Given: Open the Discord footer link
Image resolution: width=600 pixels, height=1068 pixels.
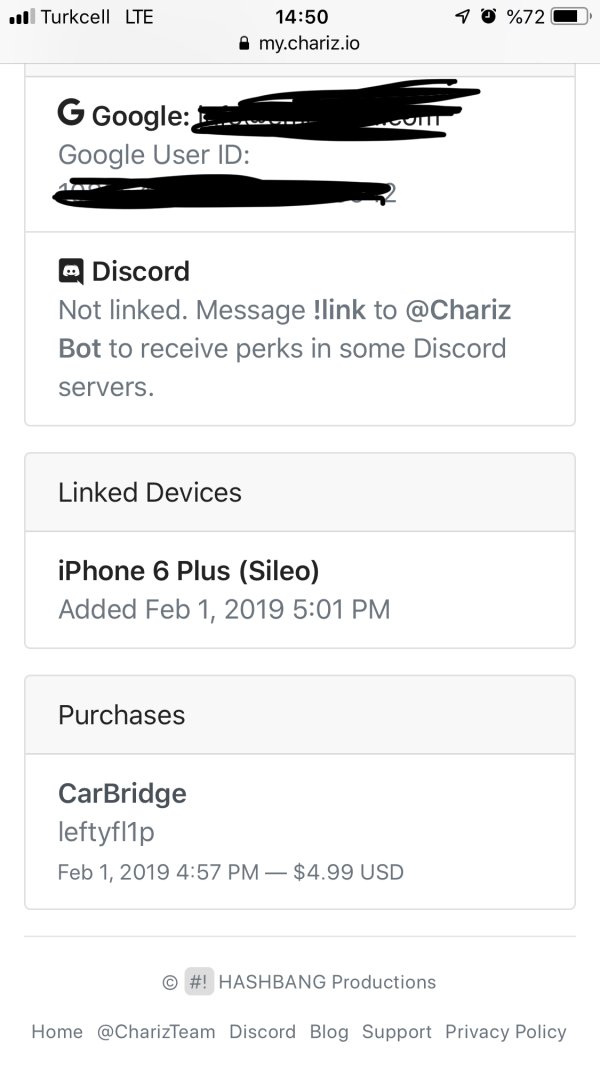Looking at the screenshot, I should click(262, 1032).
